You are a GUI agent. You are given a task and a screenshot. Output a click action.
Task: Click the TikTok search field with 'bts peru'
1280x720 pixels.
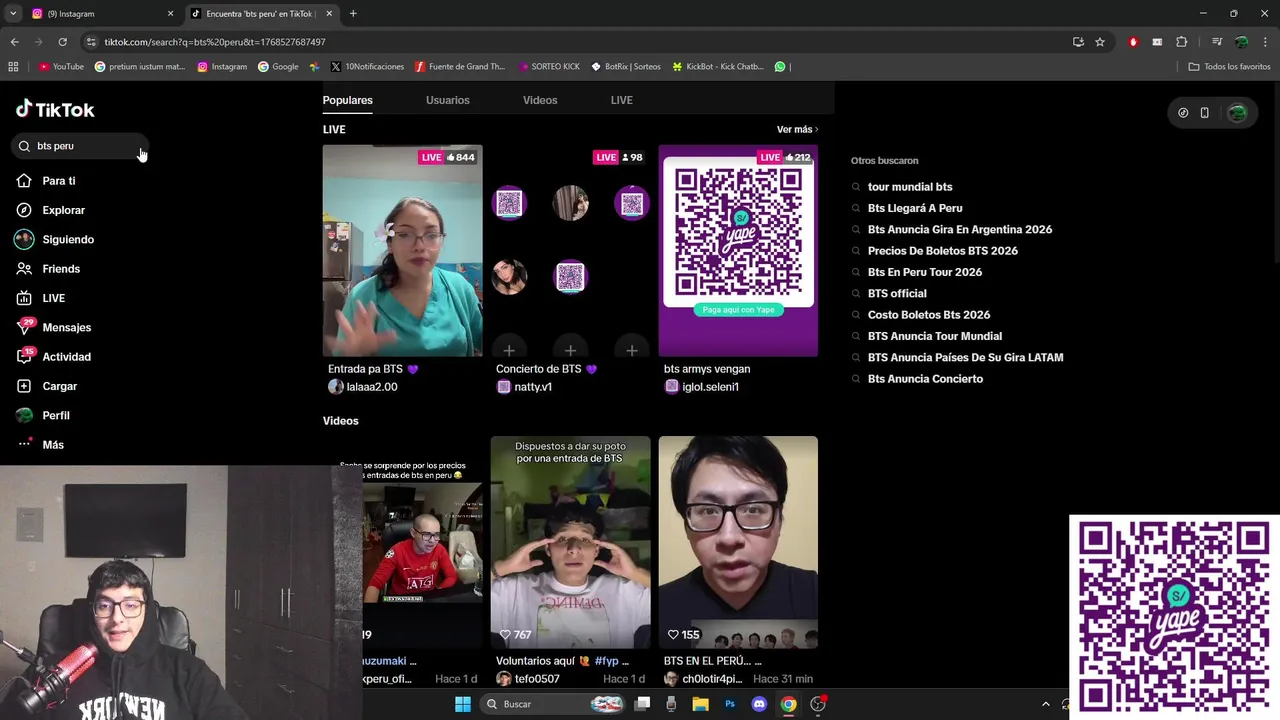(x=80, y=146)
